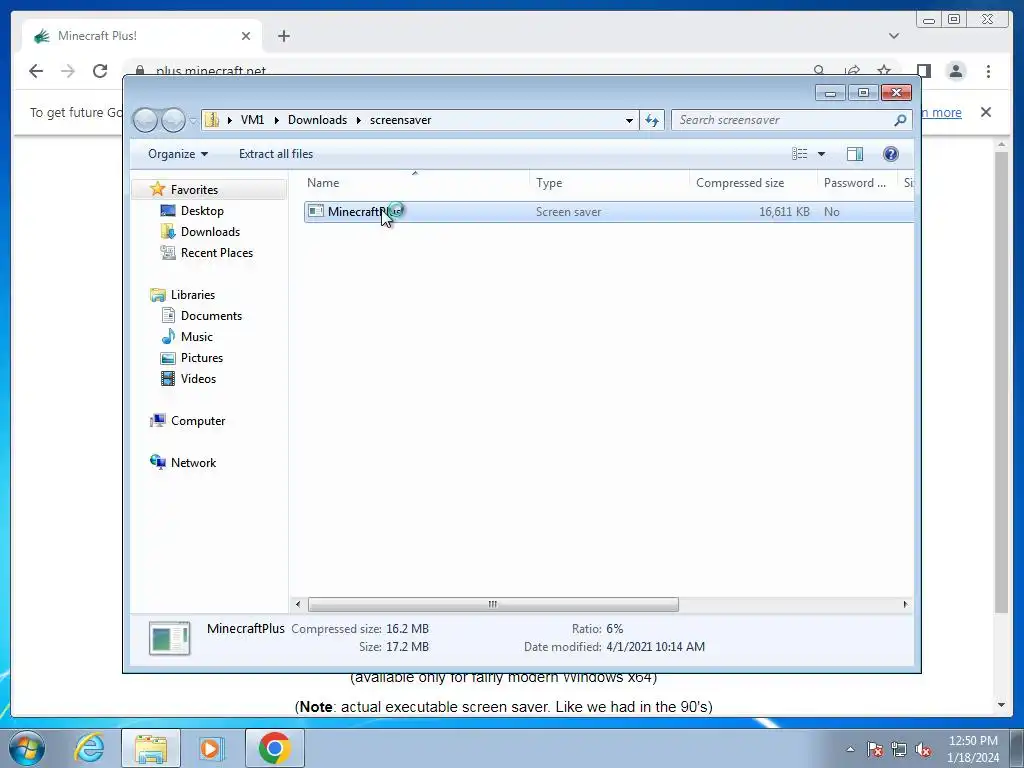Image resolution: width=1024 pixels, height=768 pixels.
Task: Dismiss the Chrome update info bar
Action: [x=985, y=112]
